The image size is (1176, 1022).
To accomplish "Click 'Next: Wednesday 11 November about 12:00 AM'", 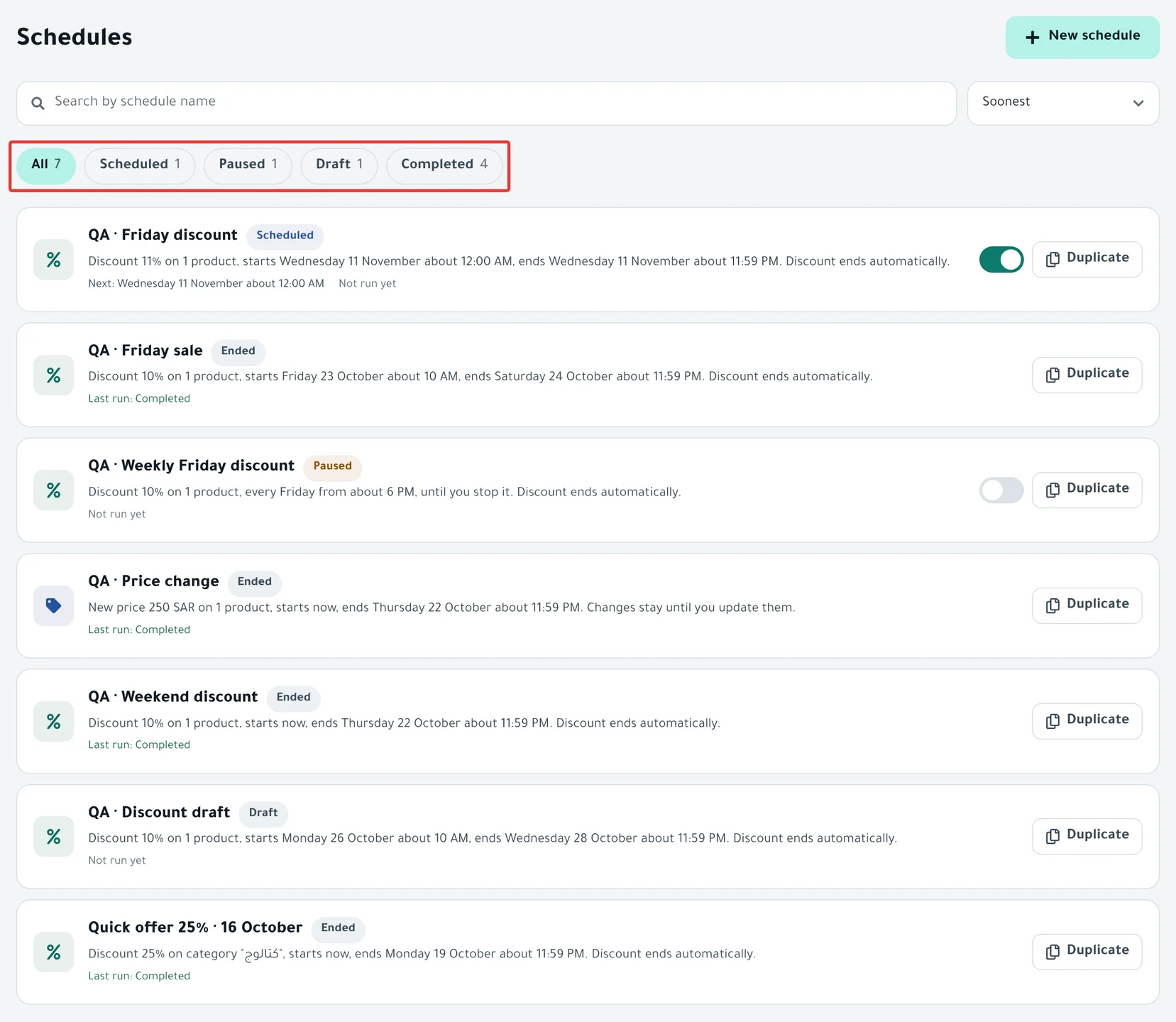I will pos(206,284).
